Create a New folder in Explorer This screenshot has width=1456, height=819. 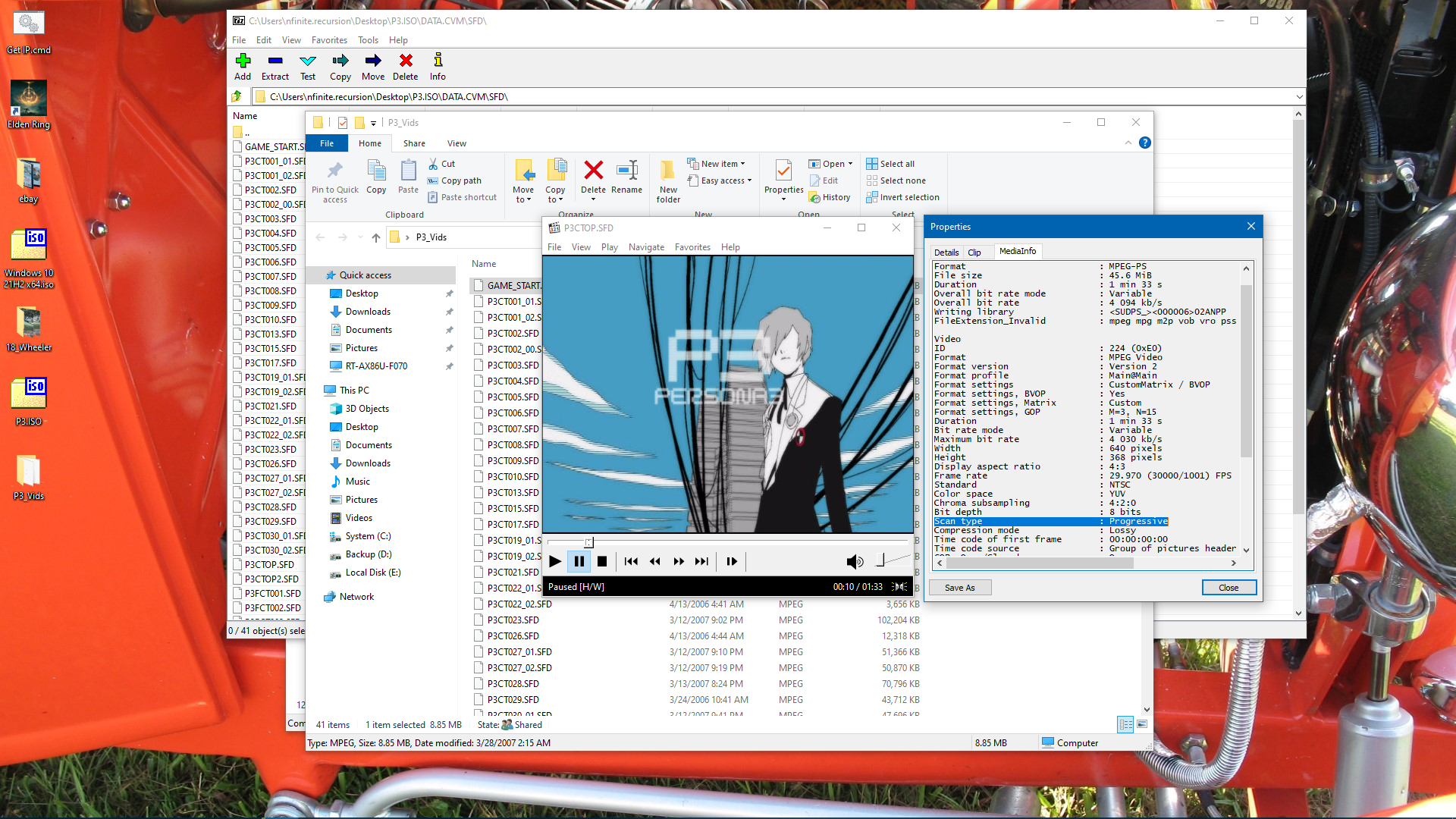point(667,180)
